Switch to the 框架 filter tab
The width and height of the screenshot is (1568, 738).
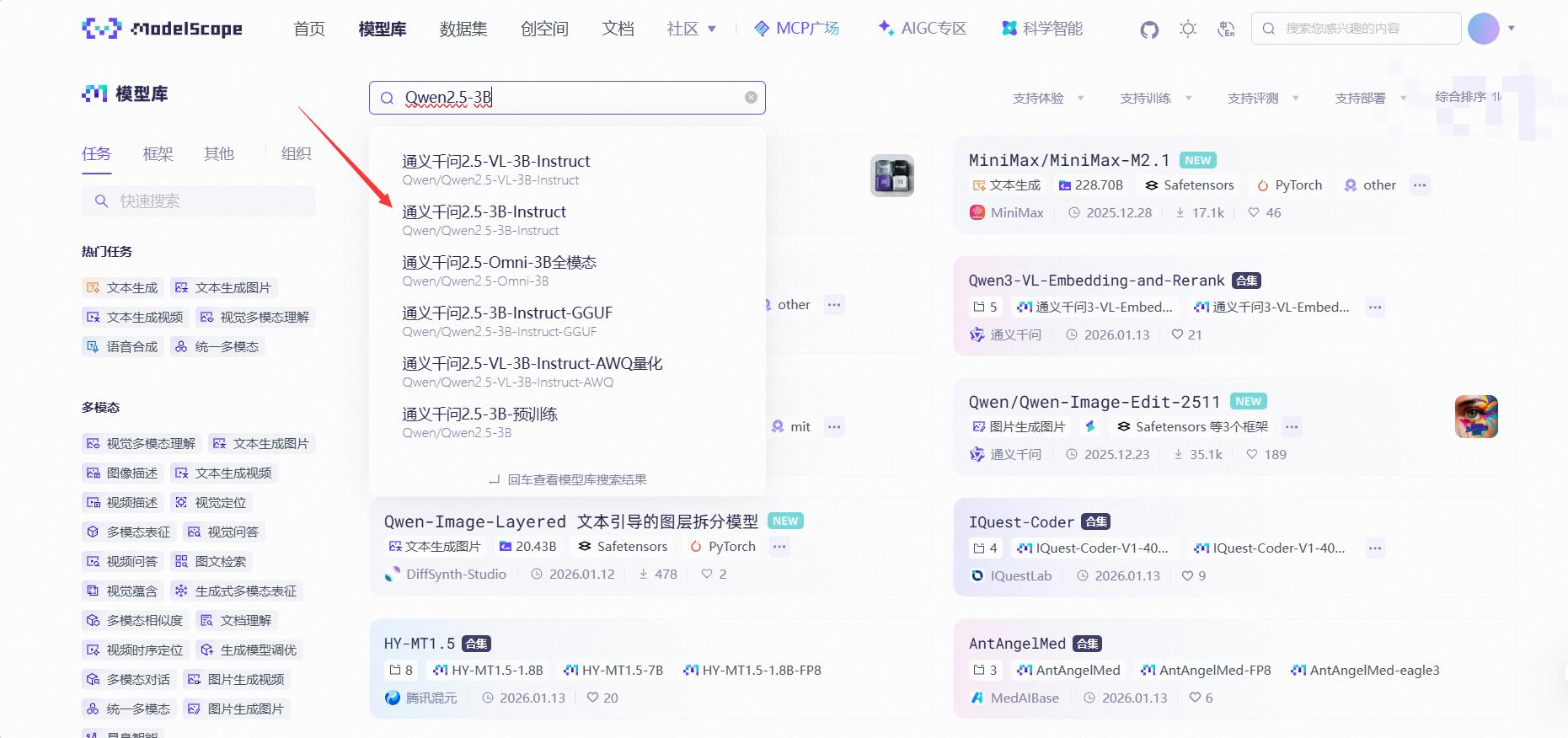click(158, 153)
